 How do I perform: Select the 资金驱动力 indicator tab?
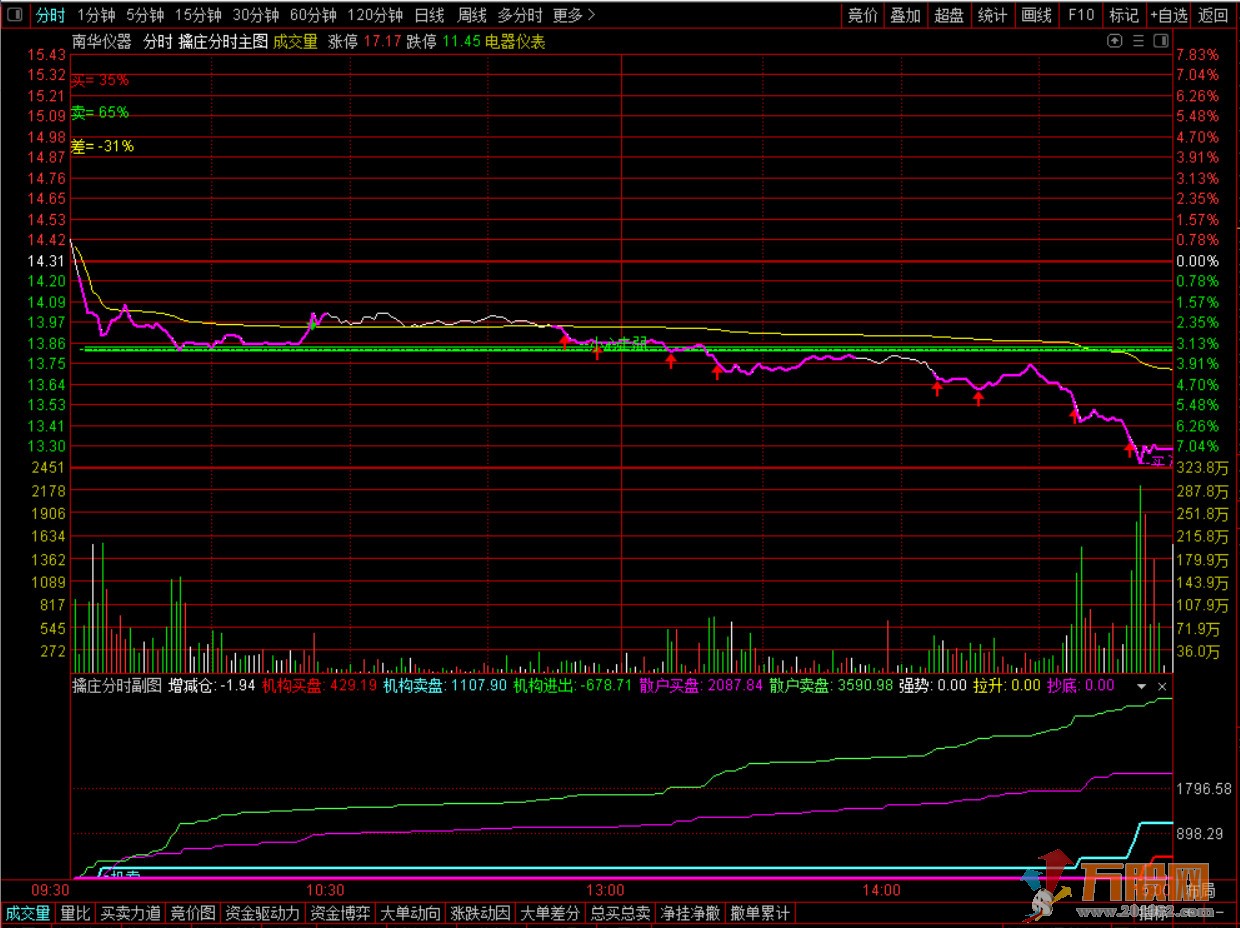click(262, 913)
